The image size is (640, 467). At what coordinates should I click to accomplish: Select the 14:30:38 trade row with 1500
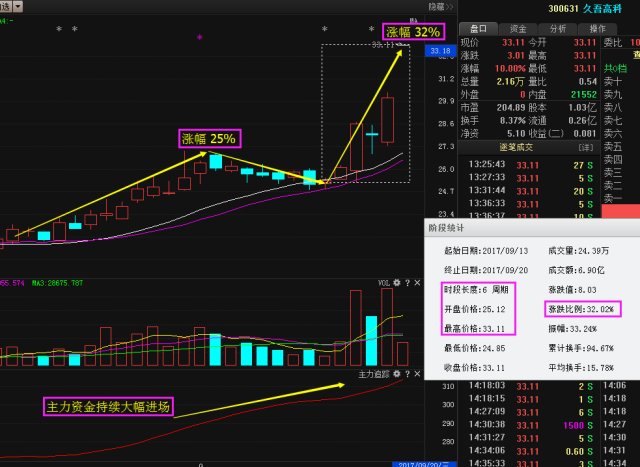(x=530, y=425)
